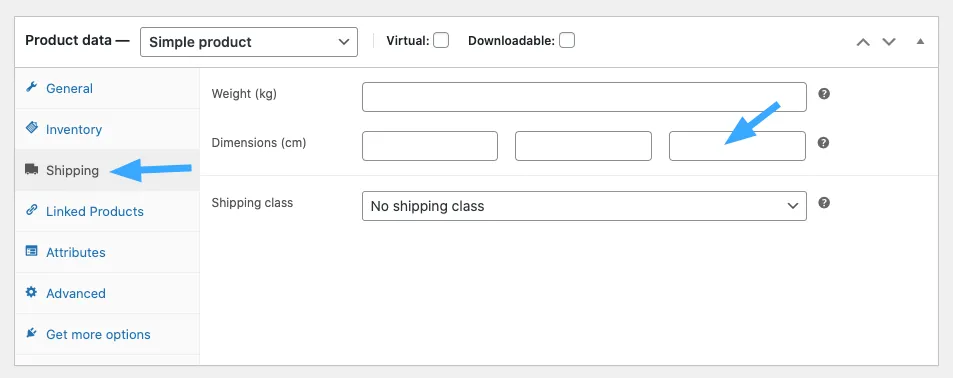
Task: Click the Shipping truck icon
Action: 31,169
